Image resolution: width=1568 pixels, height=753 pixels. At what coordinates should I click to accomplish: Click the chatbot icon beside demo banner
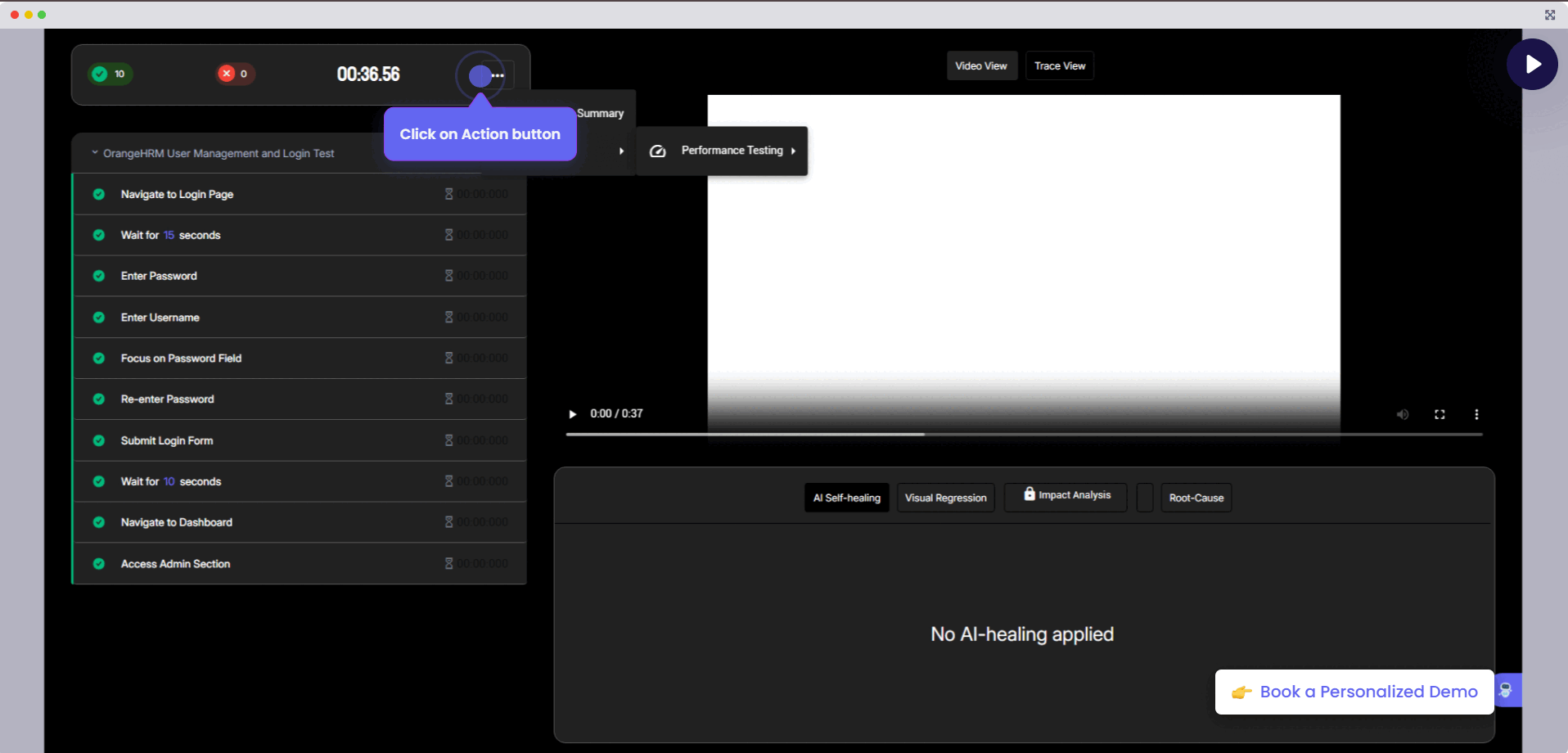tap(1506, 691)
